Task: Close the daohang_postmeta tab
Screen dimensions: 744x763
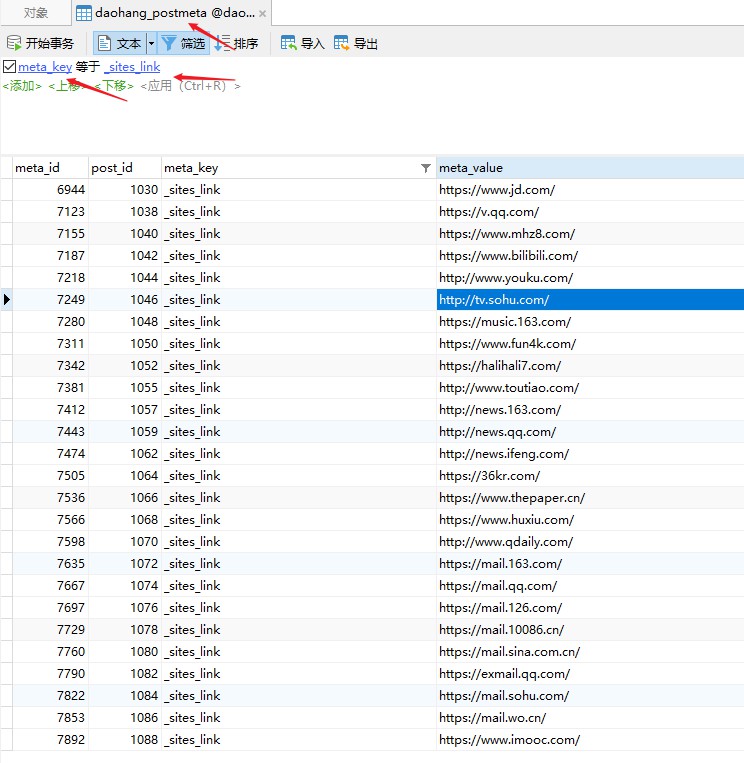Action: [262, 14]
